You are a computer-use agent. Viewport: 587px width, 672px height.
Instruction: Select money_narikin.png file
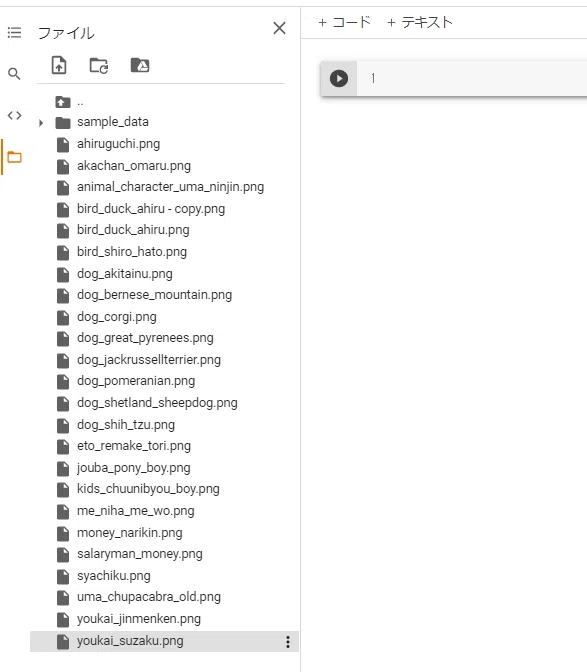pos(129,533)
